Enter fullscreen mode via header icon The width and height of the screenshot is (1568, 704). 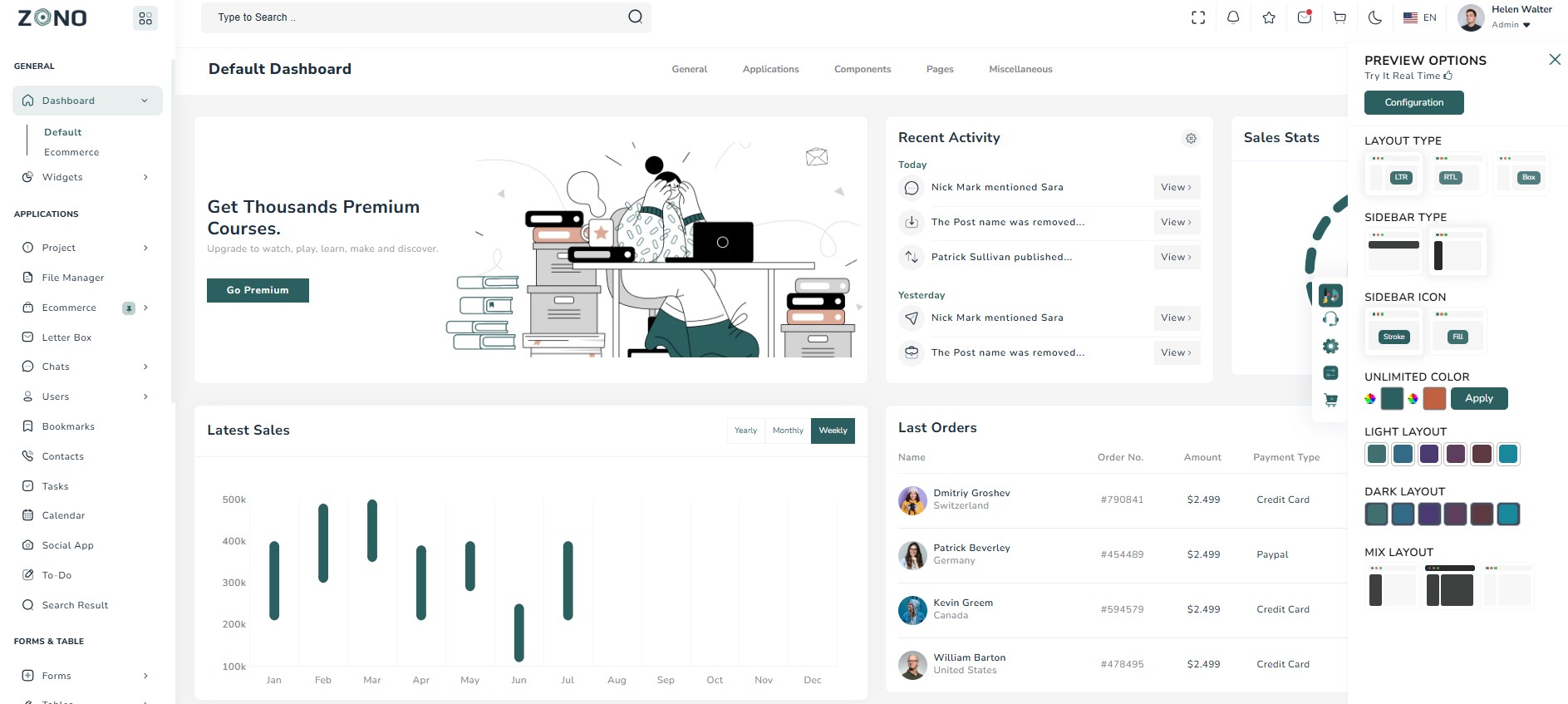[x=1198, y=17]
